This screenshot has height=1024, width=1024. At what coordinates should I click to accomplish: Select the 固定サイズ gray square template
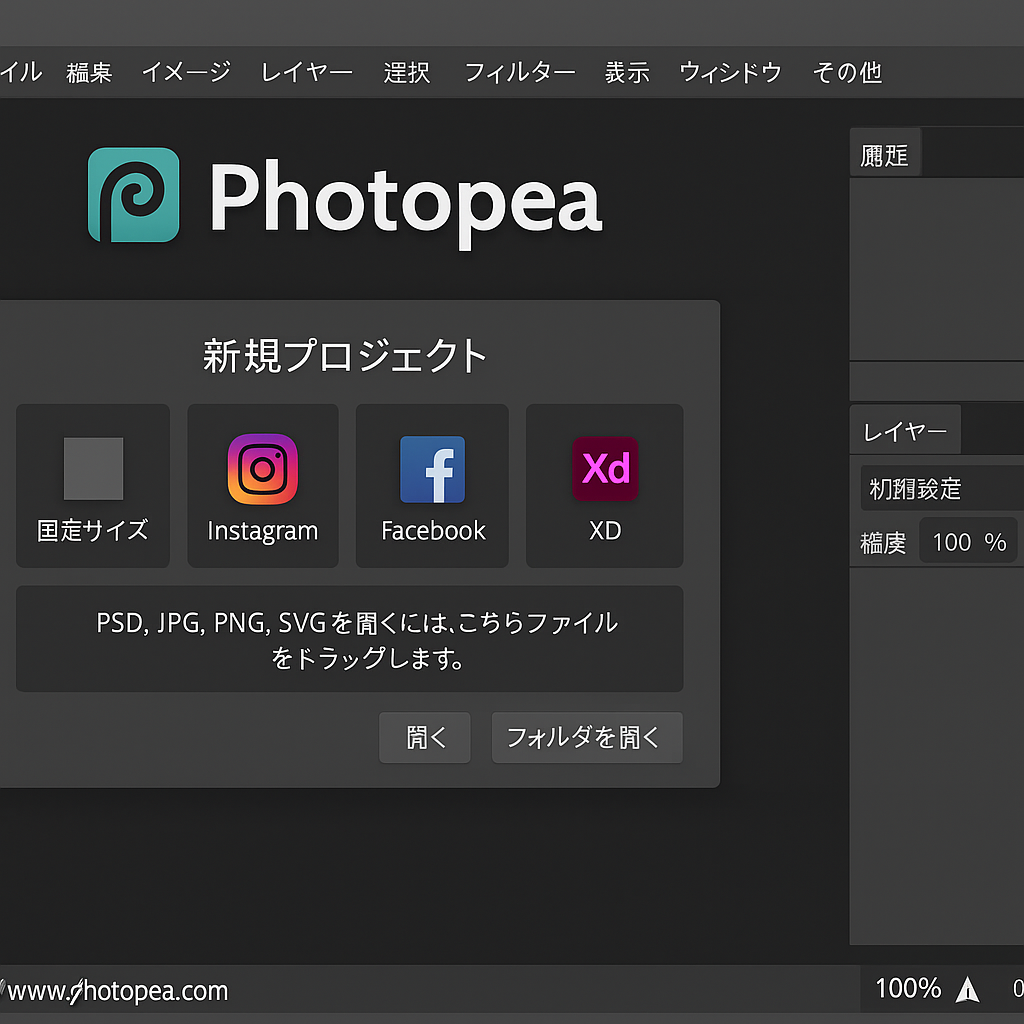tap(93, 468)
